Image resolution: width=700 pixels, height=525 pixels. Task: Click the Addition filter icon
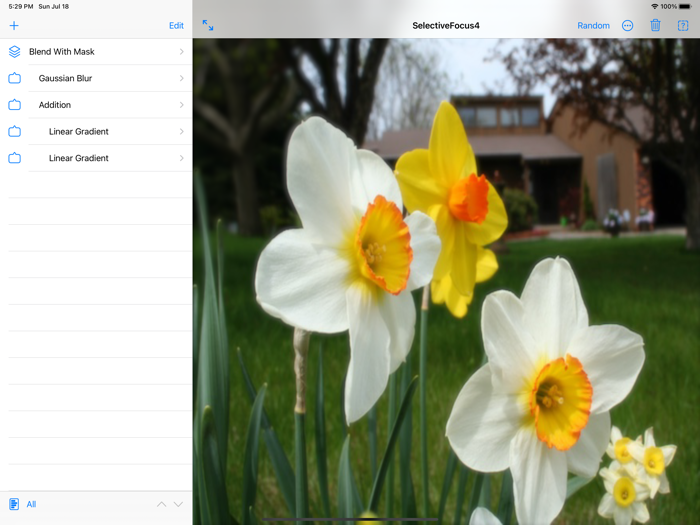[x=14, y=105]
